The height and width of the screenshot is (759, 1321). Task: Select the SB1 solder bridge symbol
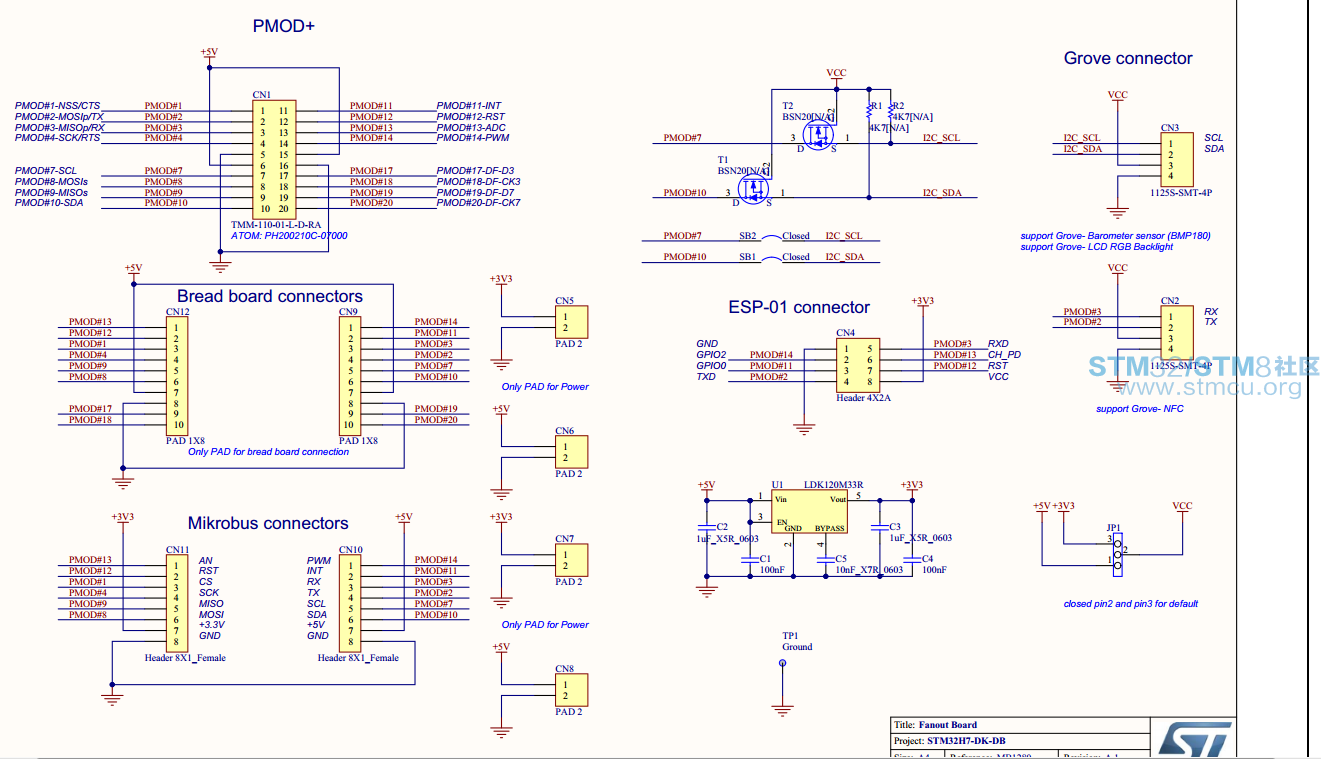click(770, 258)
